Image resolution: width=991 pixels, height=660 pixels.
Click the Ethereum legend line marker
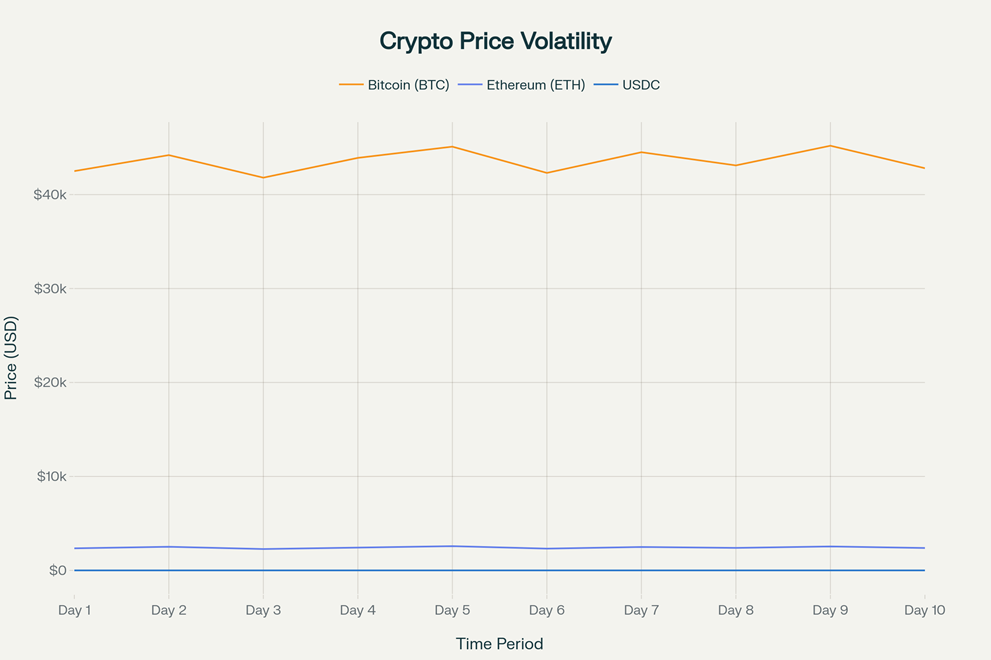click(470, 85)
